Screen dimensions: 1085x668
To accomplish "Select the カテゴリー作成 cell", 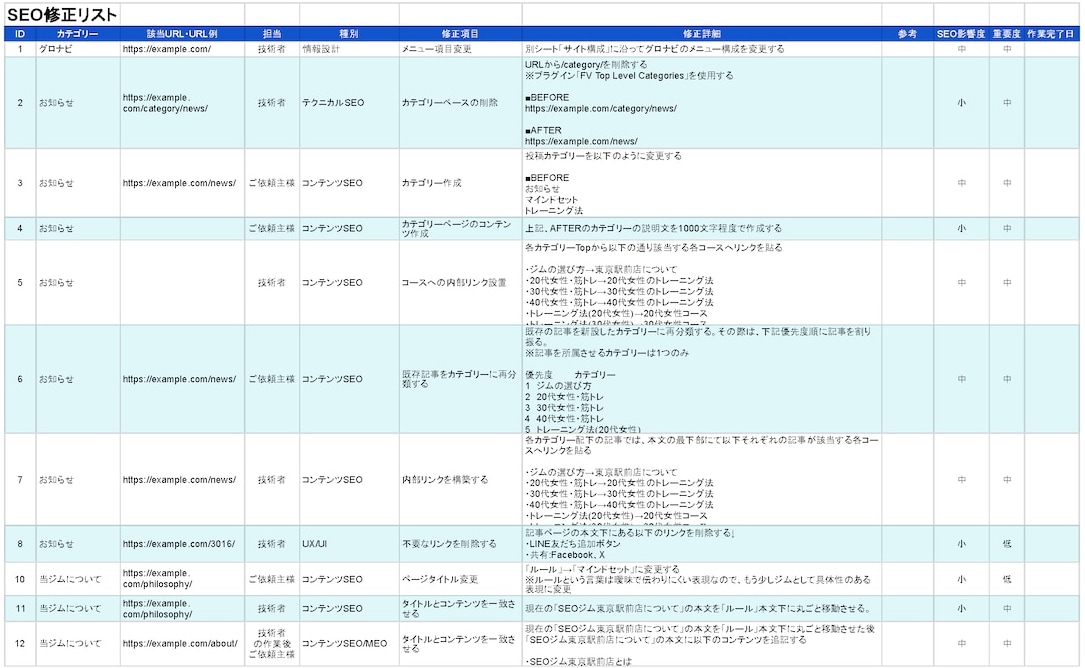I will click(460, 183).
